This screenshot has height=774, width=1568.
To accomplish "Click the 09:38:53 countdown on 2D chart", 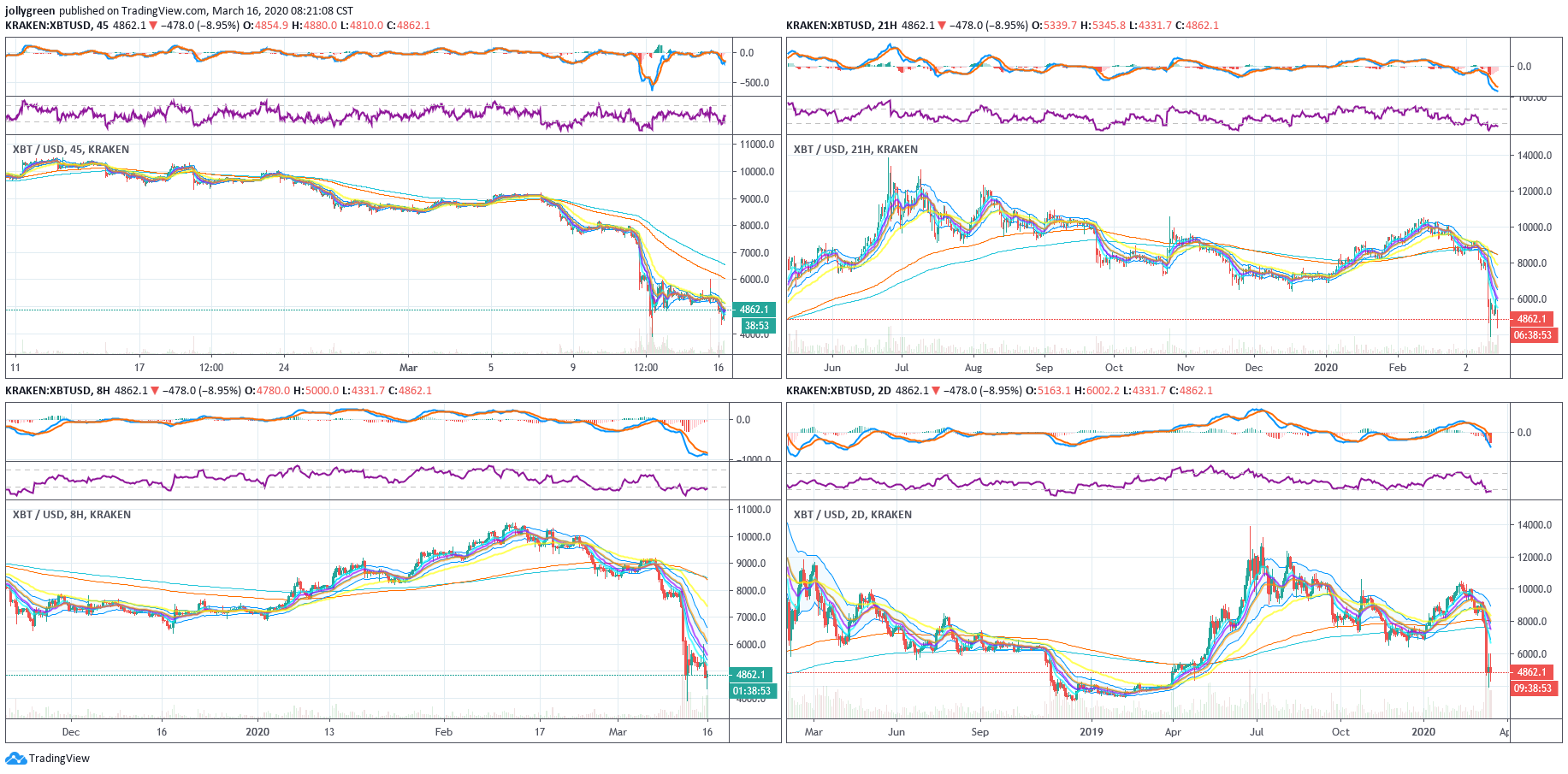I will pyautogui.click(x=1533, y=688).
